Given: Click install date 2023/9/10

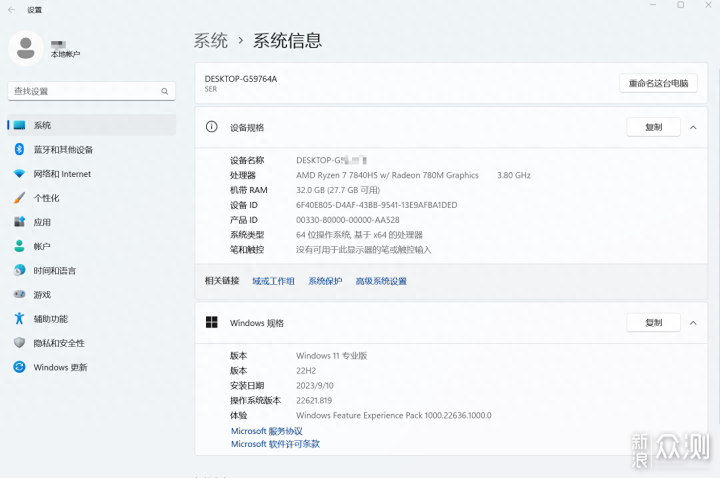Looking at the screenshot, I should pos(315,385).
